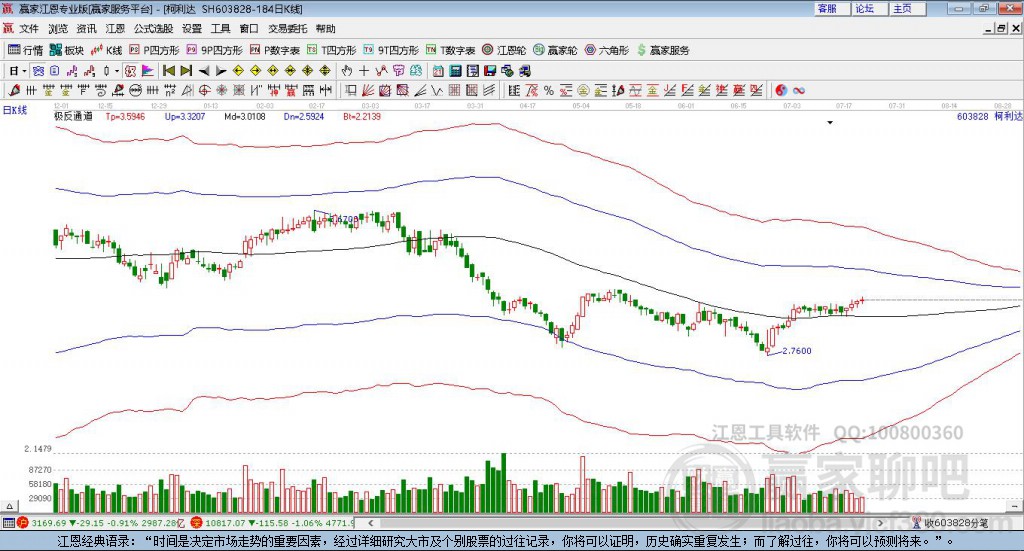Open the T四方形 tool
The width and height of the screenshot is (1024, 551).
(332, 50)
